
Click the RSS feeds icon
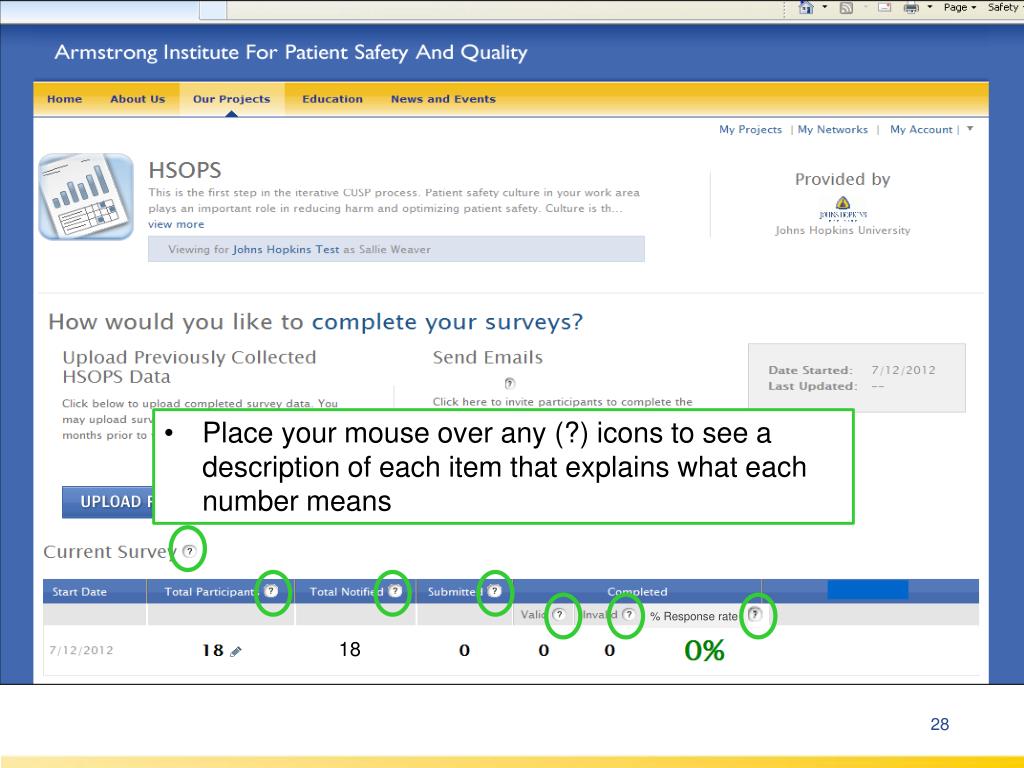pos(846,8)
